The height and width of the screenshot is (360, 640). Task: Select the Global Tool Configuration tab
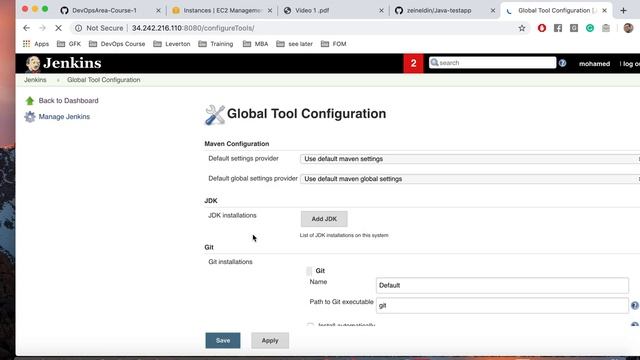point(556,11)
